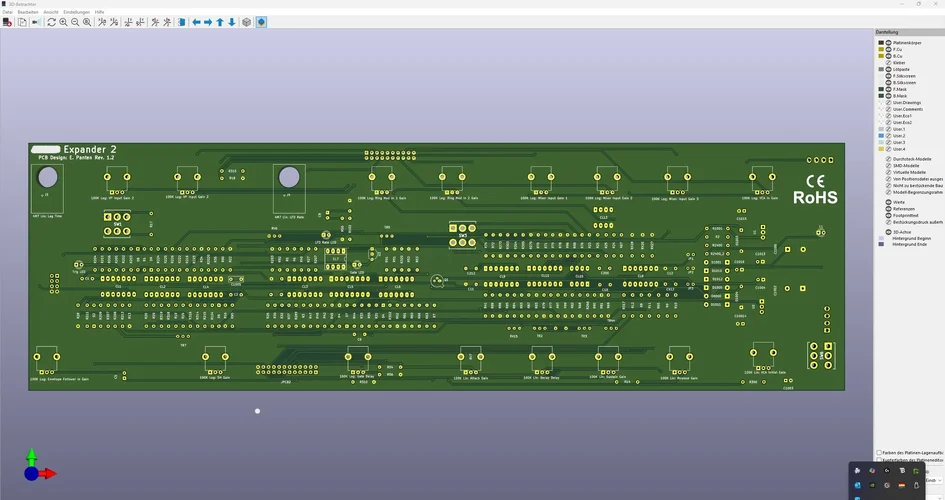Toggle orthographic projection cube icon

(246, 22)
